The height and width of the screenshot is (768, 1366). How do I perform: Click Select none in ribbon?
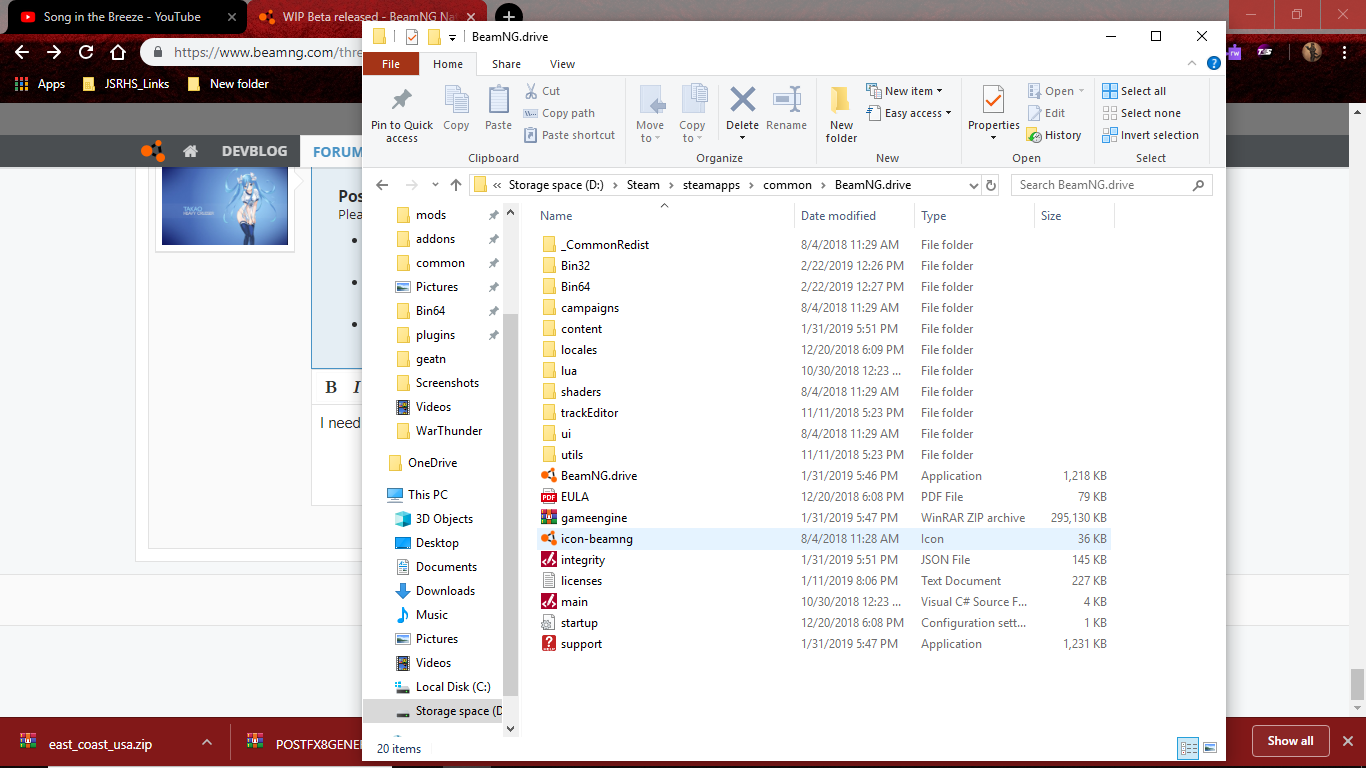(x=1141, y=113)
